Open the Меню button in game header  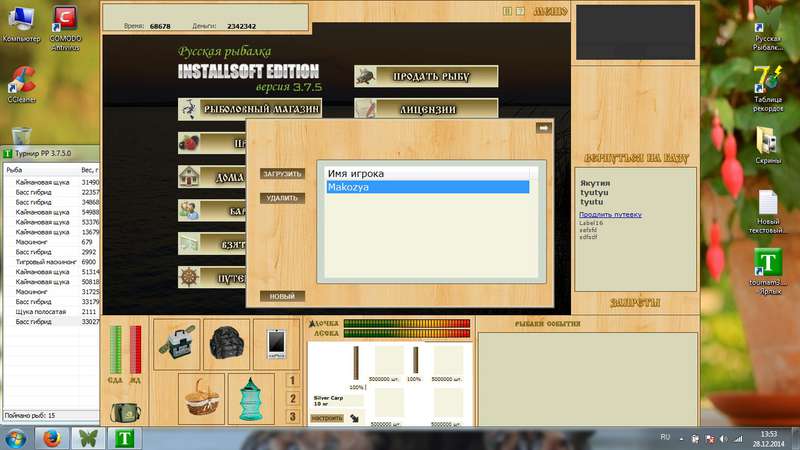coord(550,11)
